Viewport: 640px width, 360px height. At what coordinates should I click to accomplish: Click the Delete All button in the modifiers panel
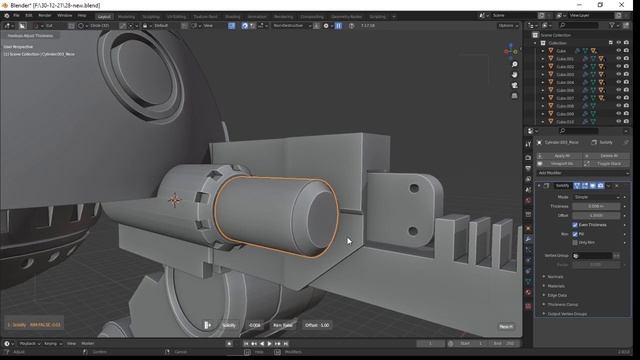tap(607, 156)
